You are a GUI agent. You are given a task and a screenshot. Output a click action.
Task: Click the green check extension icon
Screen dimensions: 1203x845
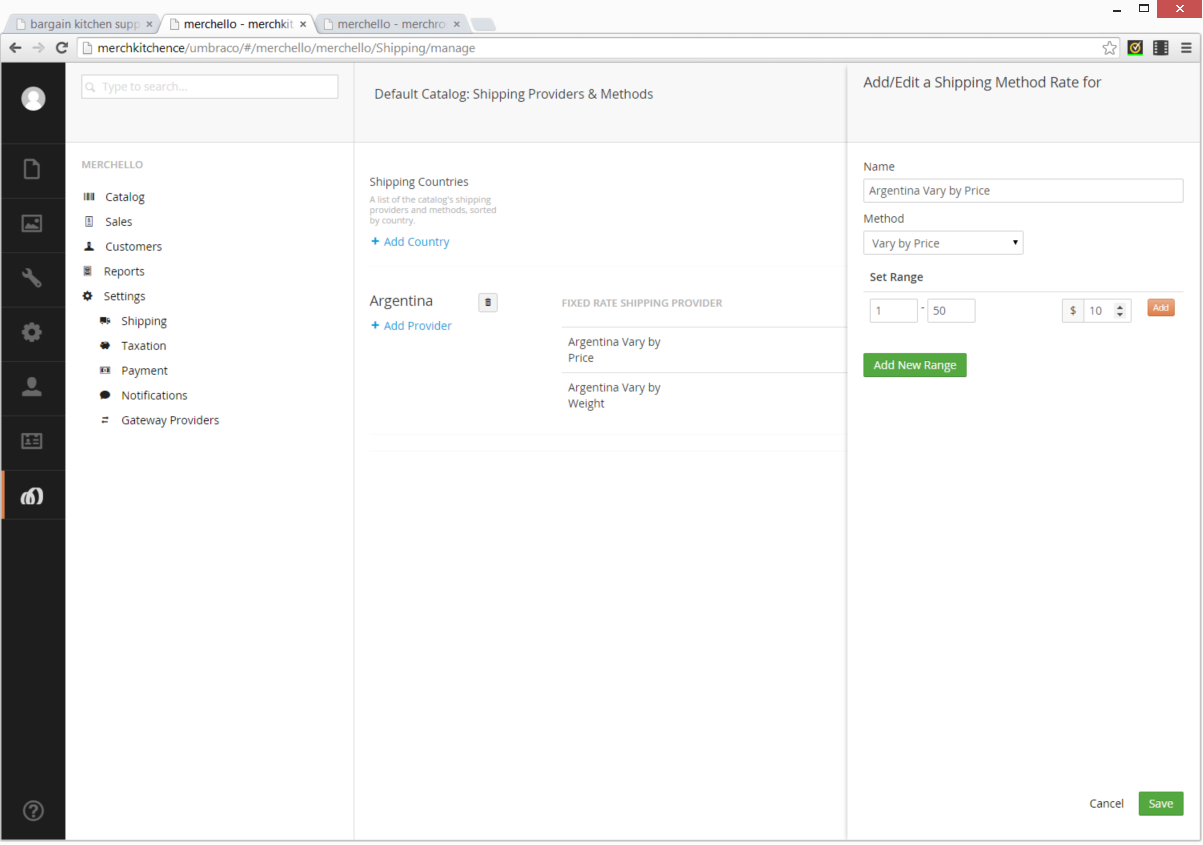tap(1135, 47)
